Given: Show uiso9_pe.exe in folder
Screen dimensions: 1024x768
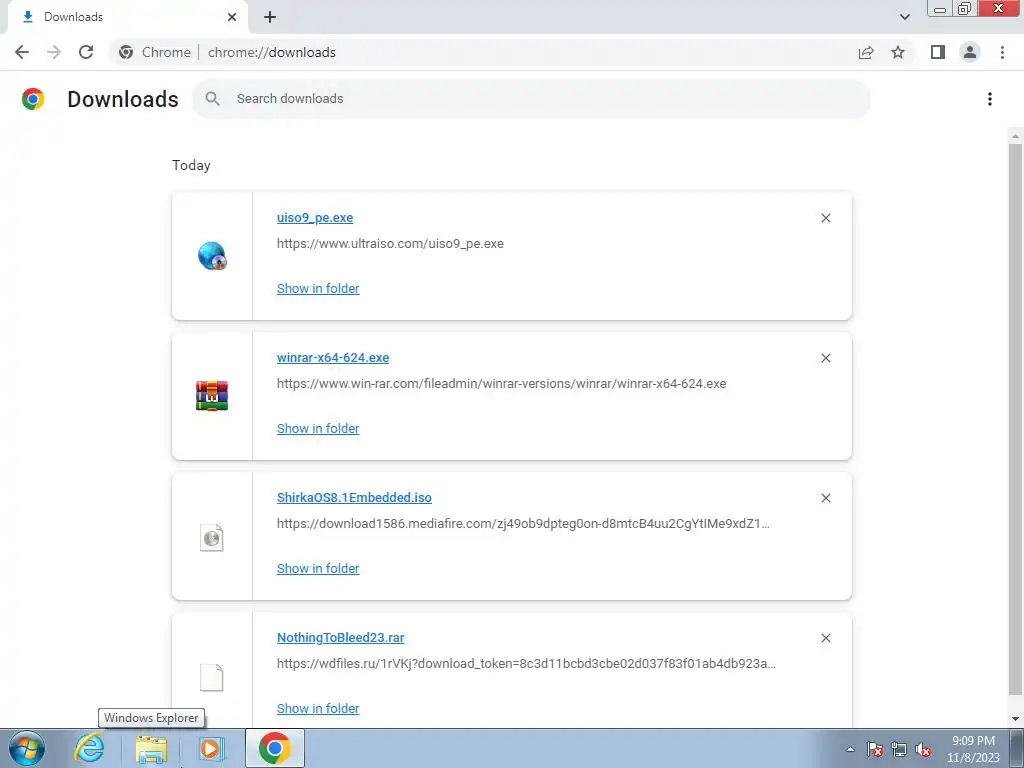Looking at the screenshot, I should (318, 288).
